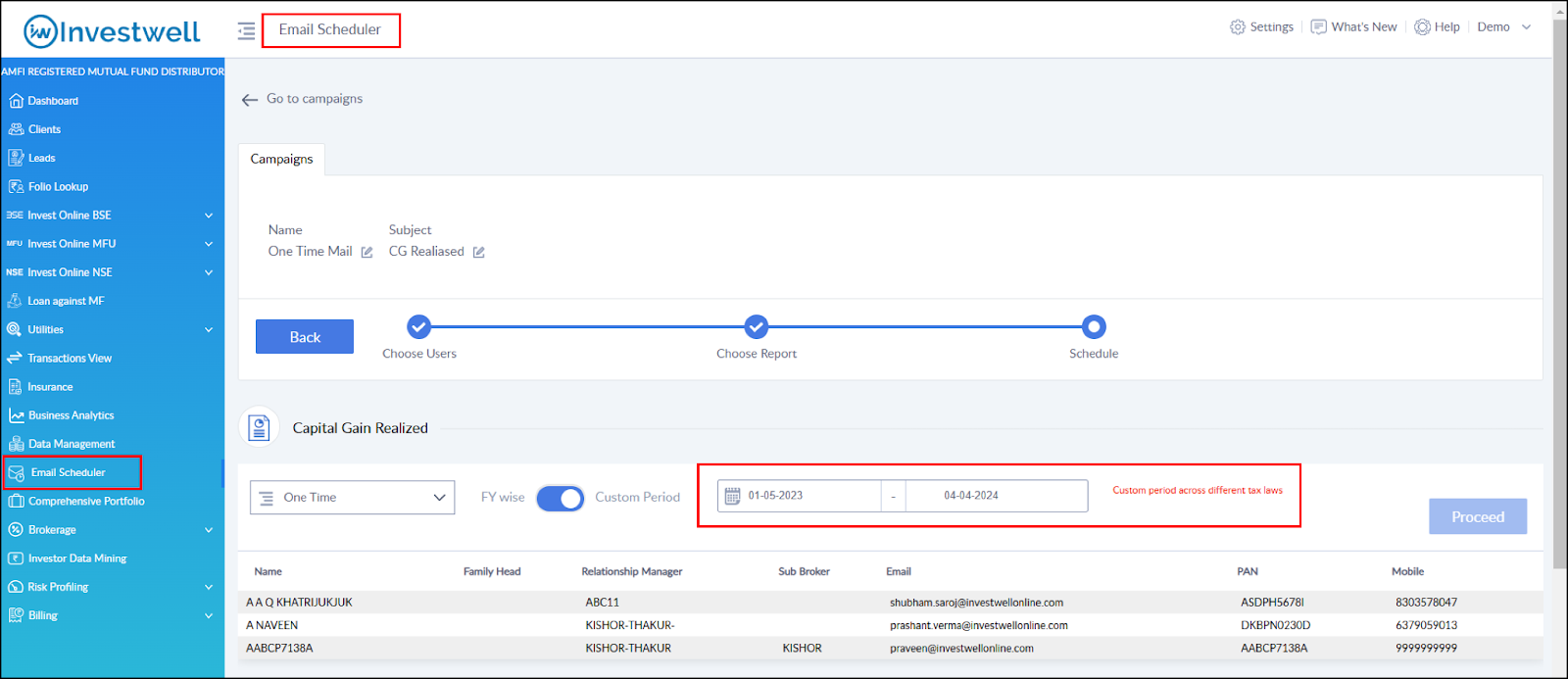Open Settings gear icon
This screenshot has height=679, width=1568.
point(1238,27)
